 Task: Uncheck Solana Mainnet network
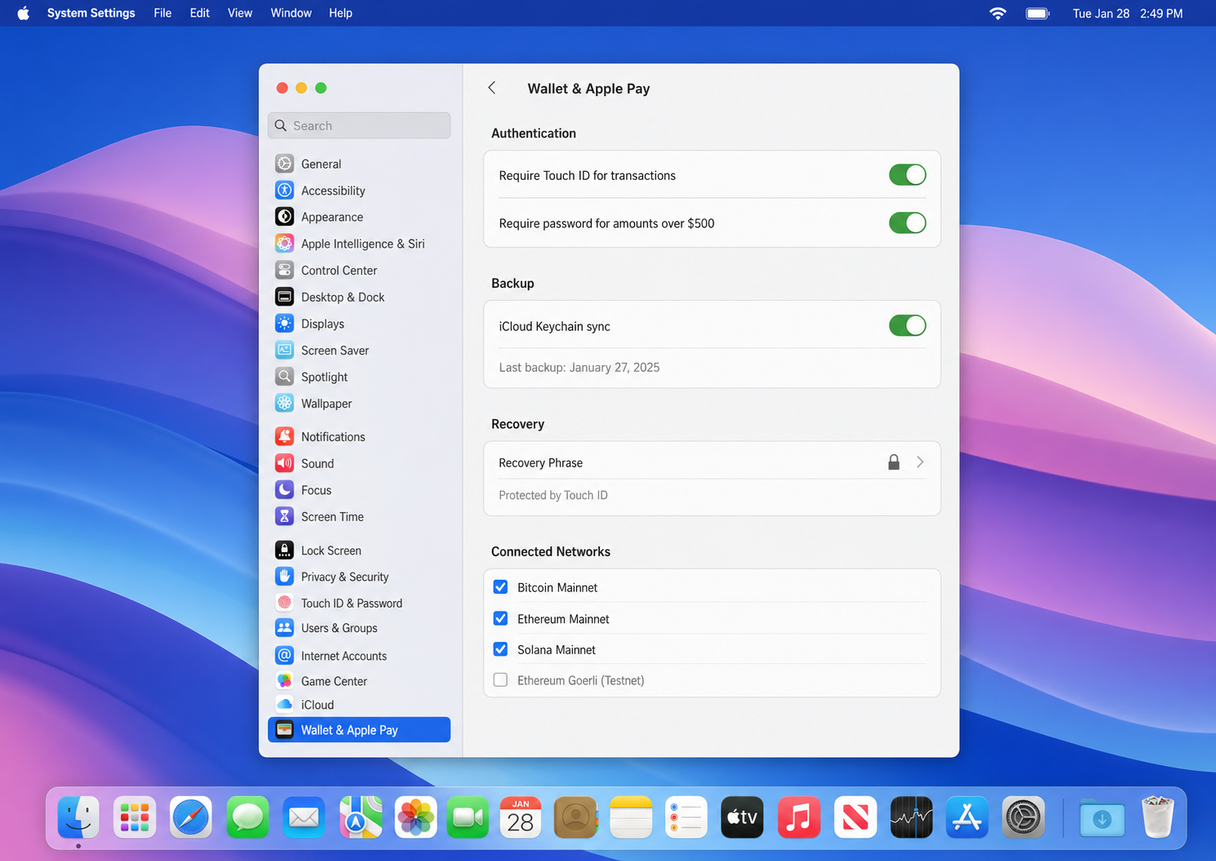tap(501, 649)
